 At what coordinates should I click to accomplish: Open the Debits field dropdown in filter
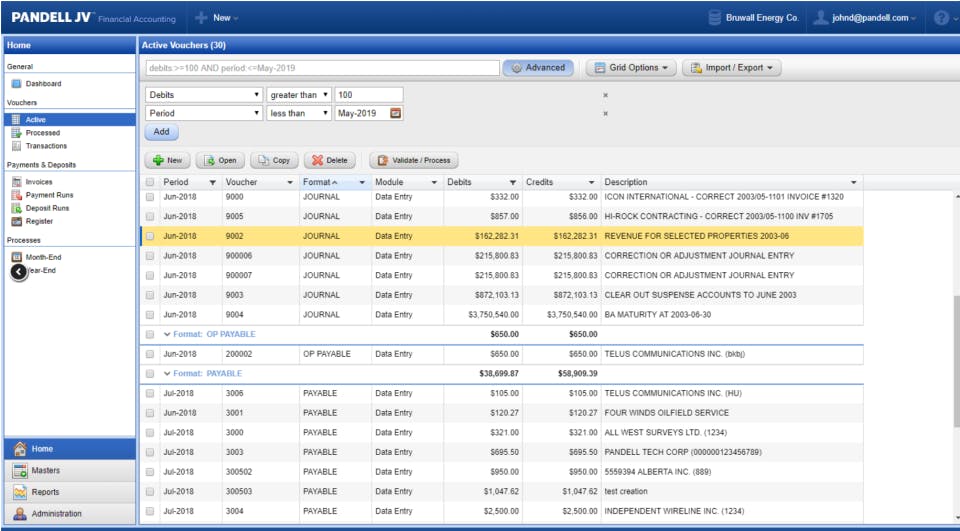(204, 95)
